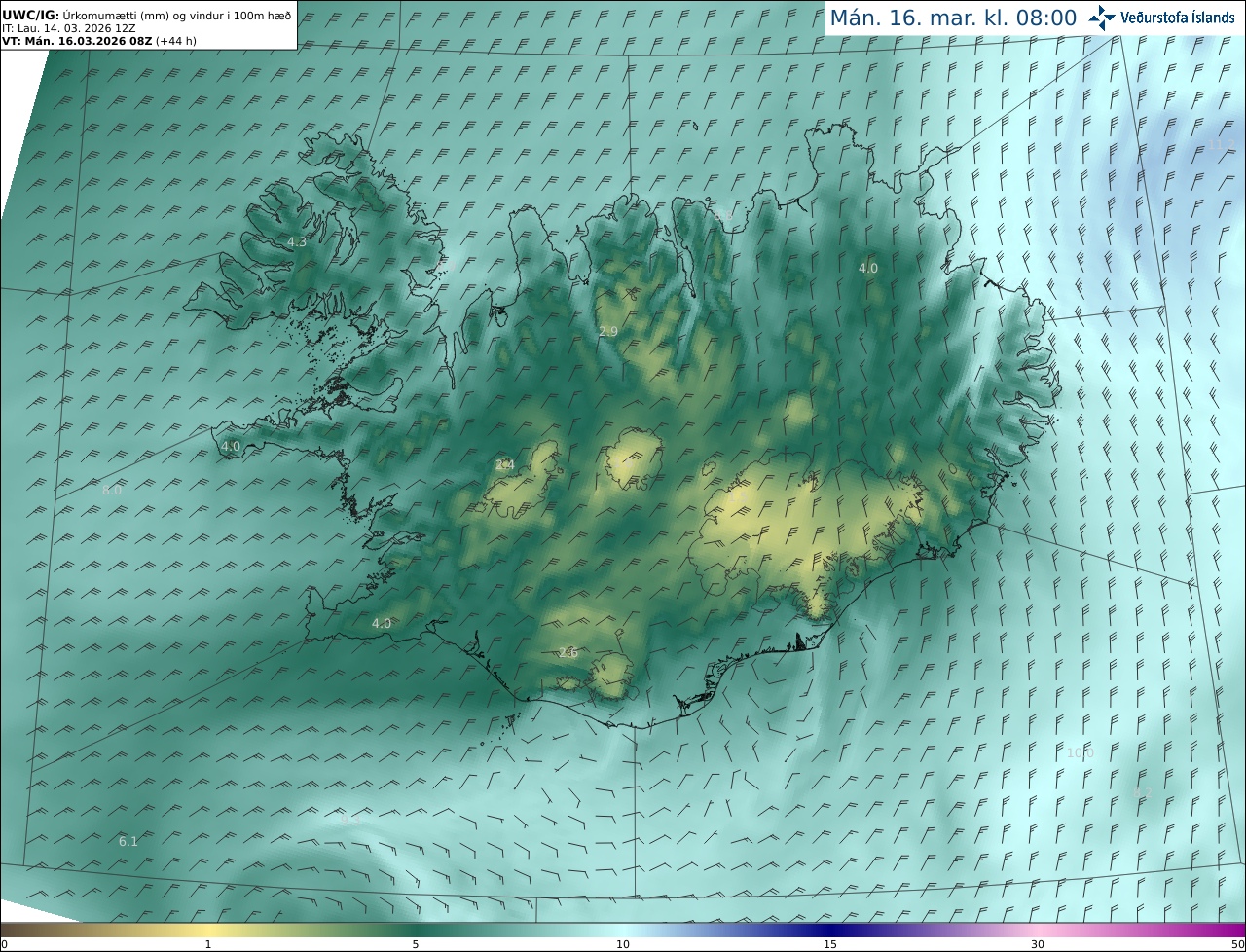Image resolution: width=1246 pixels, height=952 pixels.
Task: Click the colorbar tick label '50'
Action: coord(1238,944)
